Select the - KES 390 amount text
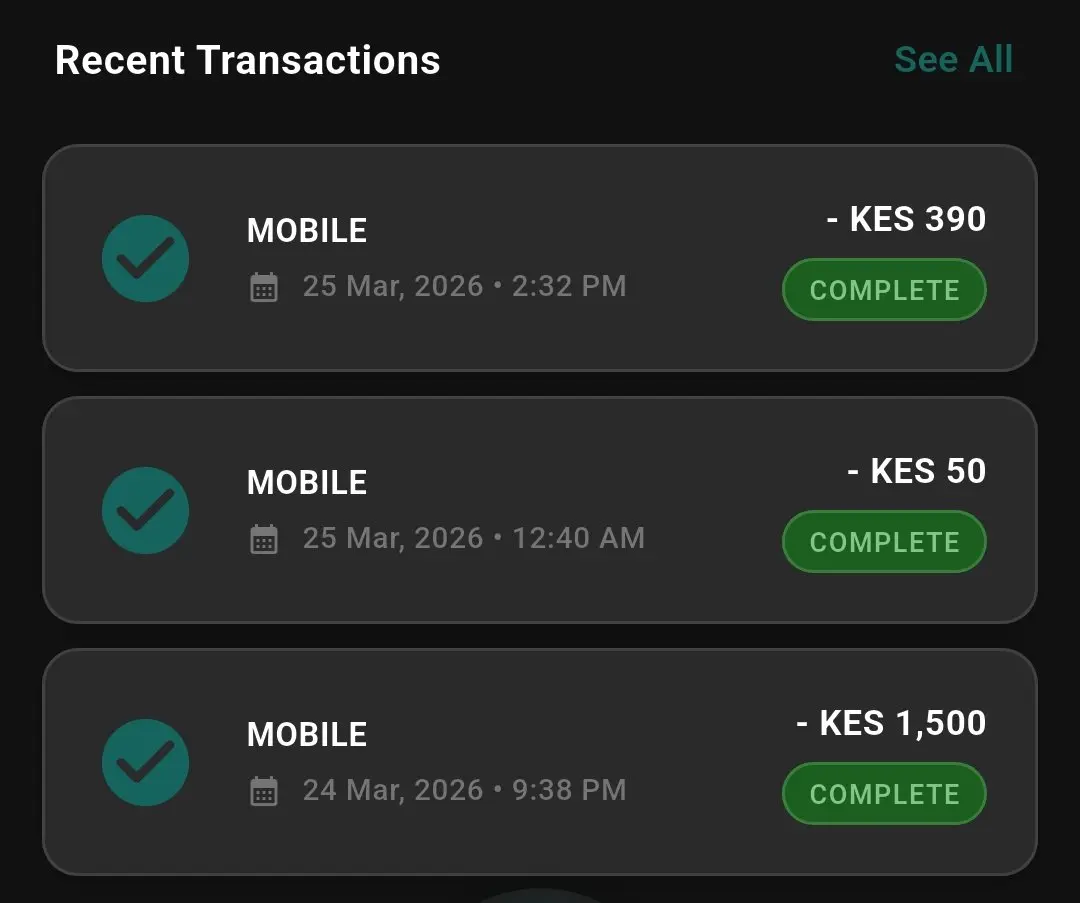The image size is (1080, 903). coord(906,219)
